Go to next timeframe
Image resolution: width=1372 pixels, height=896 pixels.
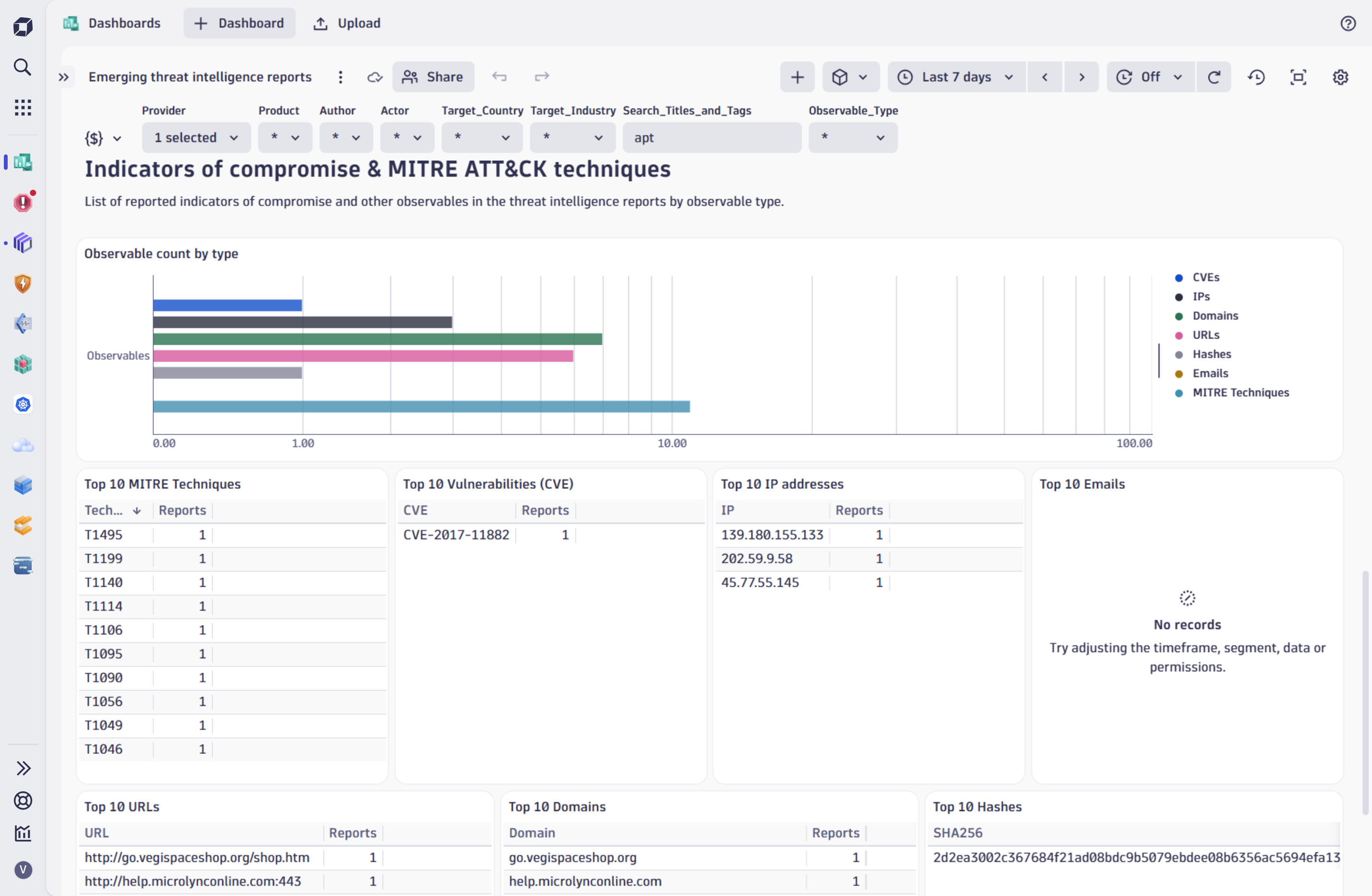tap(1082, 77)
